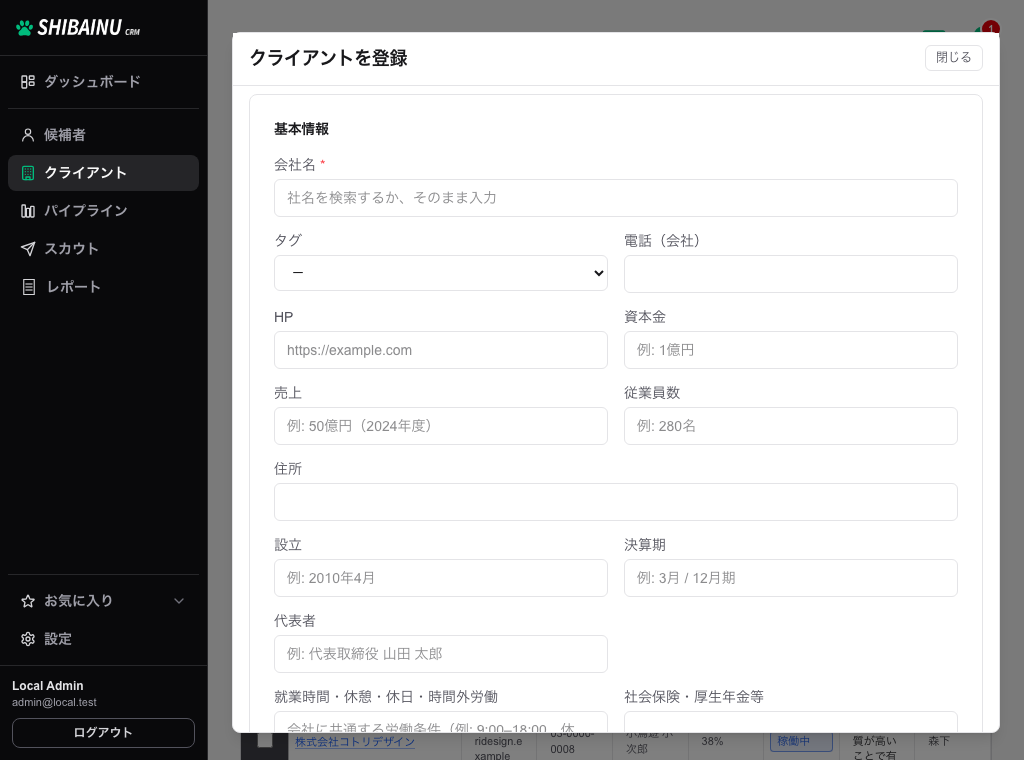This screenshot has width=1024, height=760.
Task: Open 株式会社コトリデザイン link in background list
Action: point(355,742)
